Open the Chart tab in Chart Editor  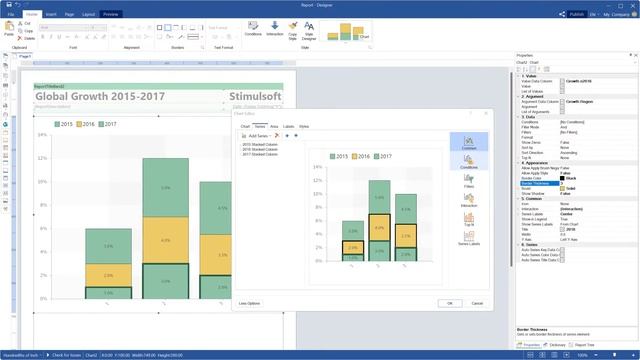(245, 127)
